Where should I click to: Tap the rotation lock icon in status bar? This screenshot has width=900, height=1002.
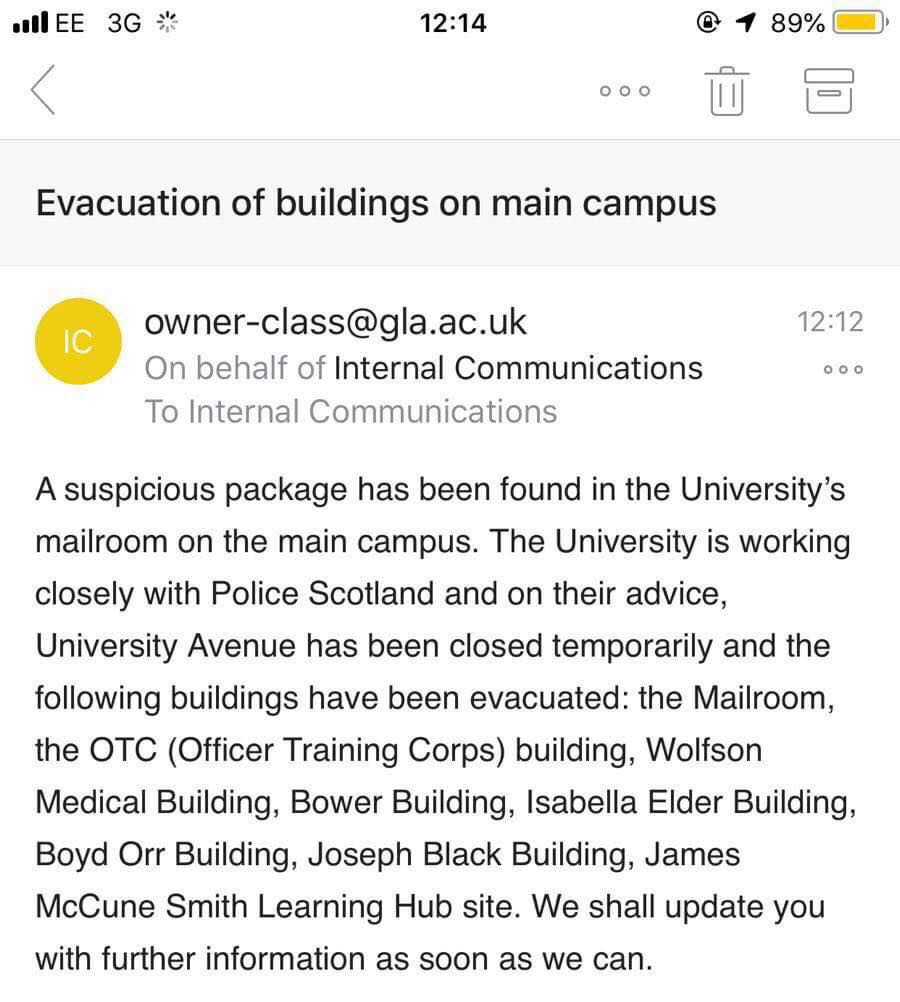(708, 23)
